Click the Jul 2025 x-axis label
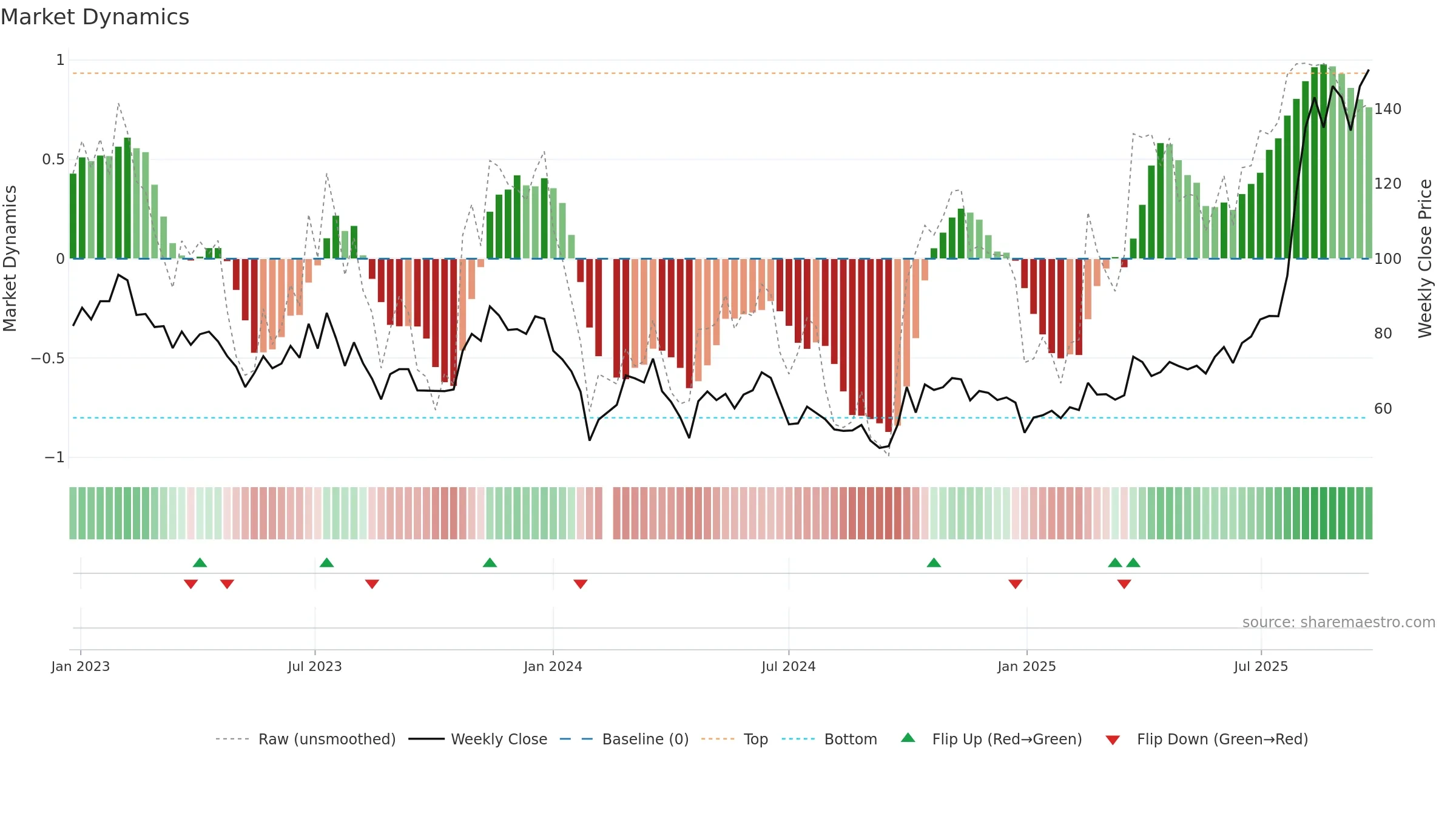1456x819 pixels. pyautogui.click(x=1261, y=667)
